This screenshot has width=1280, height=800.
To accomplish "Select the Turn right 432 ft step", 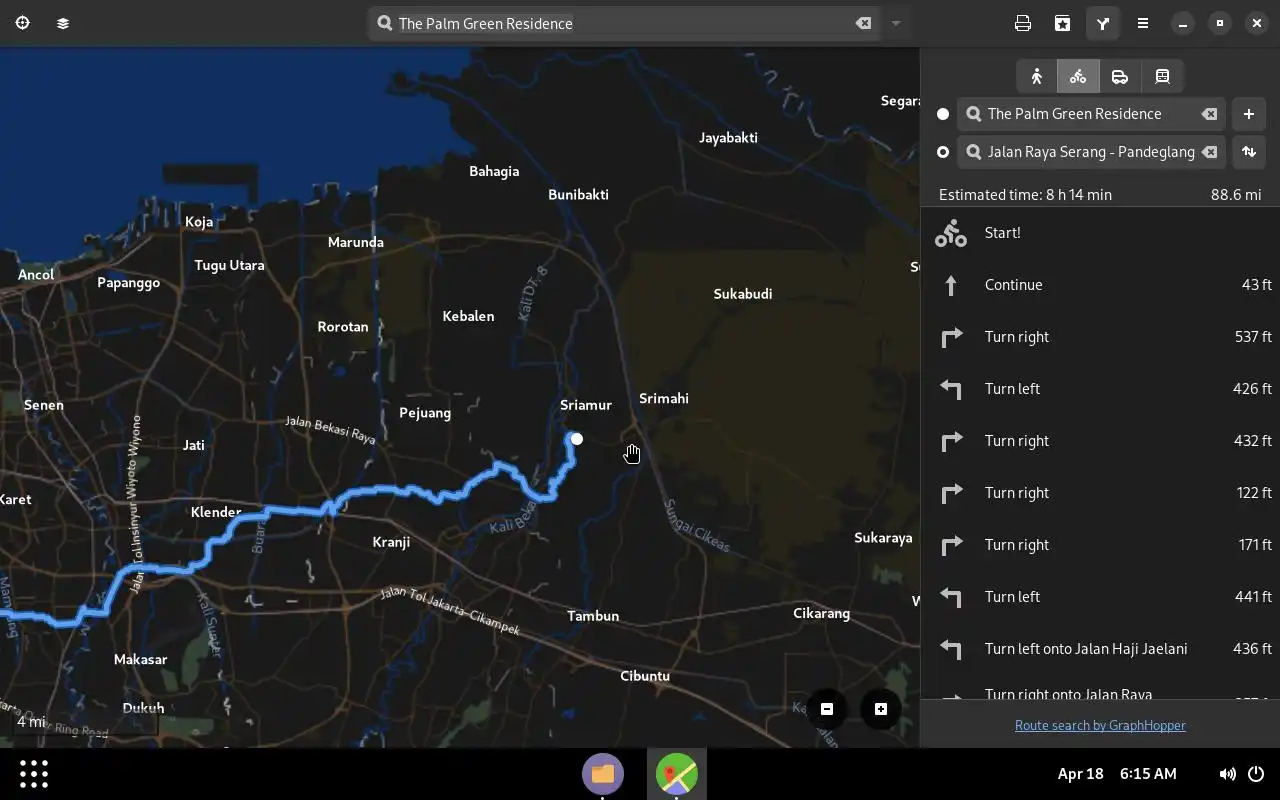I will tap(1100, 441).
